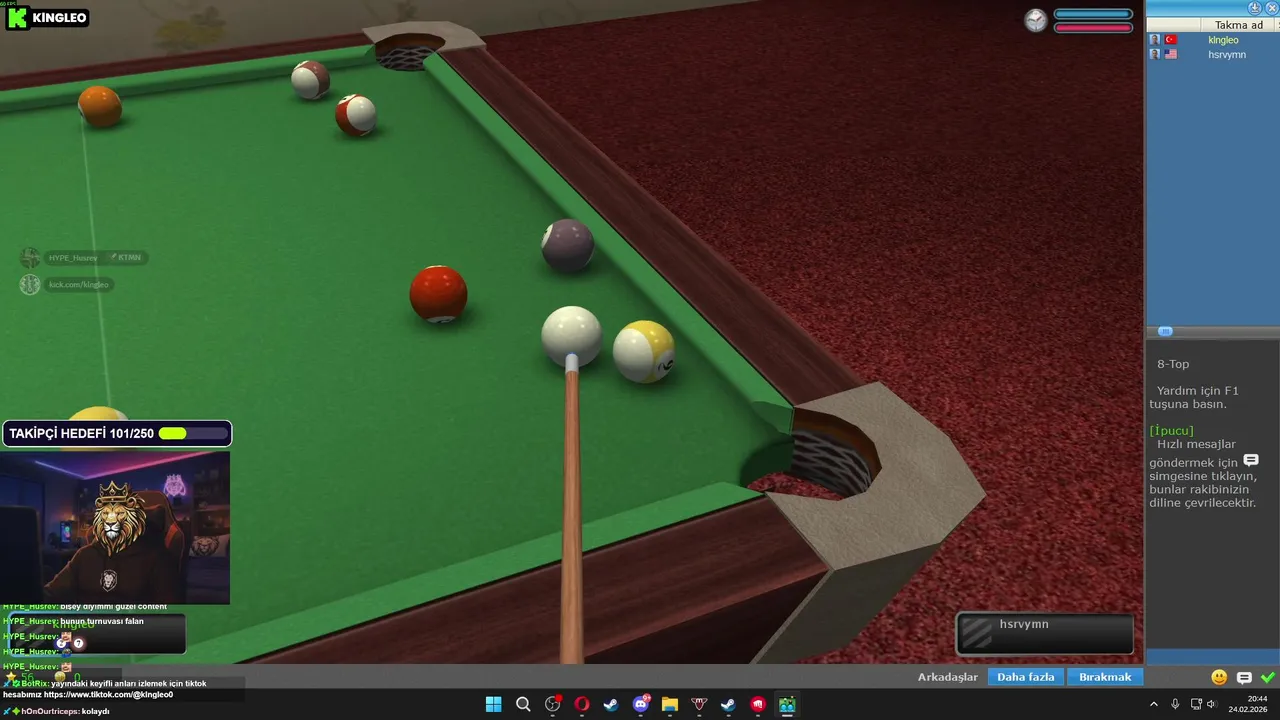
Task: Open the smiley emoji picker
Action: 1219,677
